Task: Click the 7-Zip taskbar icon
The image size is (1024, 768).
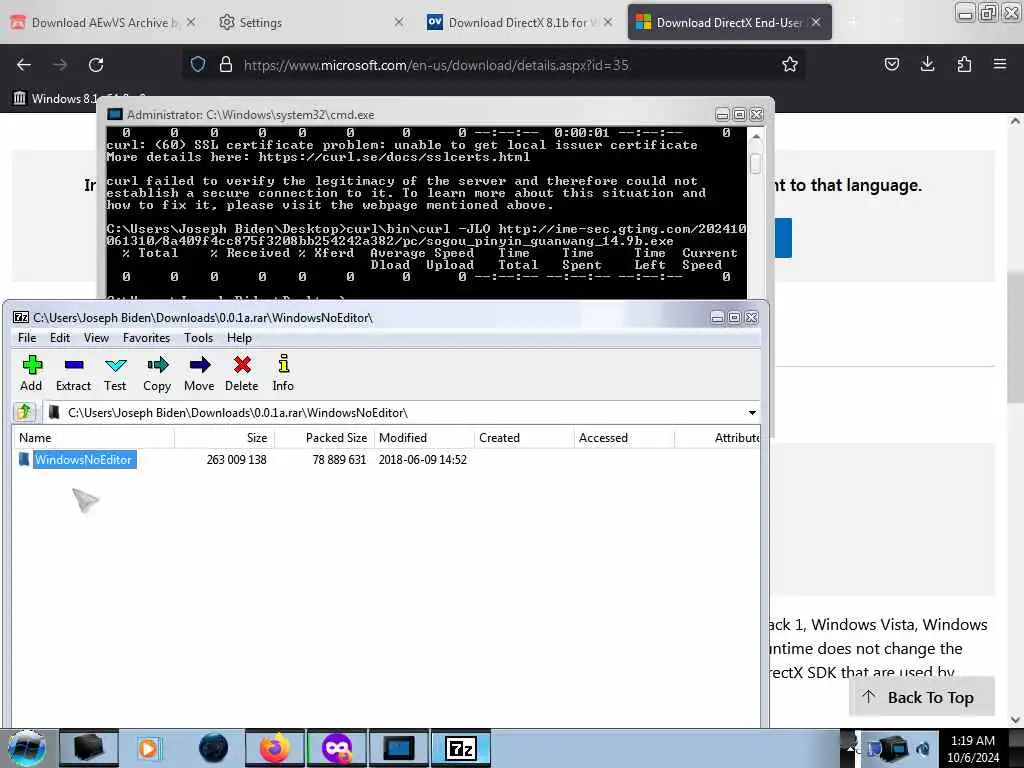Action: coord(461,748)
